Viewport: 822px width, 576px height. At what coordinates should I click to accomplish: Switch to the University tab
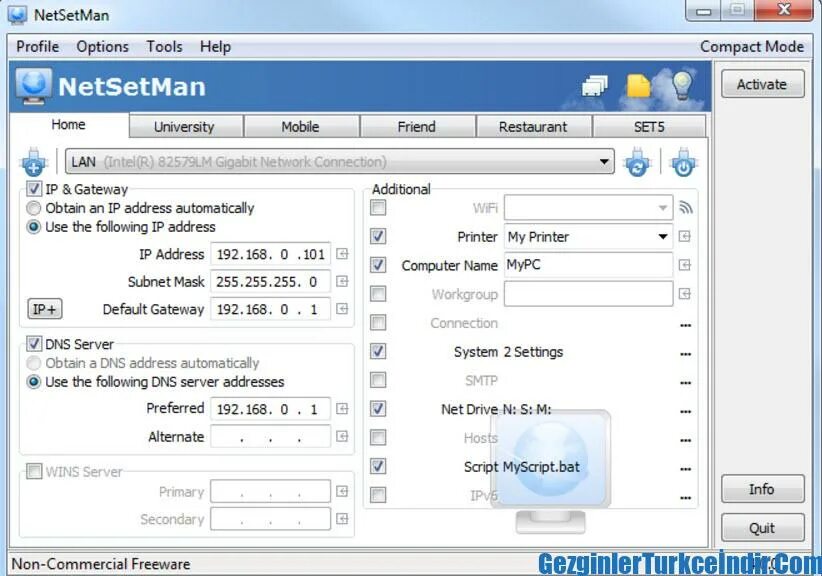[184, 127]
